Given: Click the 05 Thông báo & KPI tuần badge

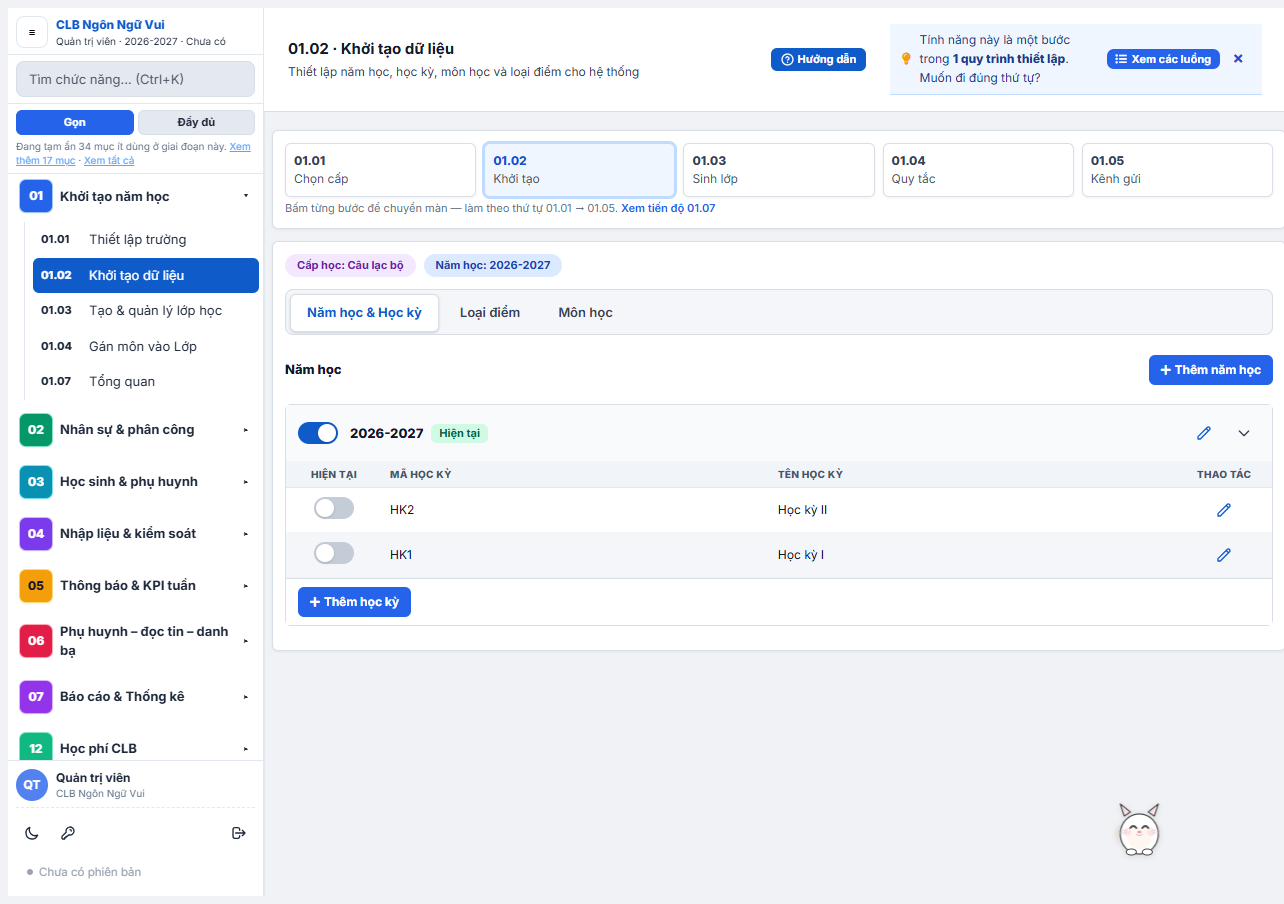Looking at the screenshot, I should coord(36,586).
